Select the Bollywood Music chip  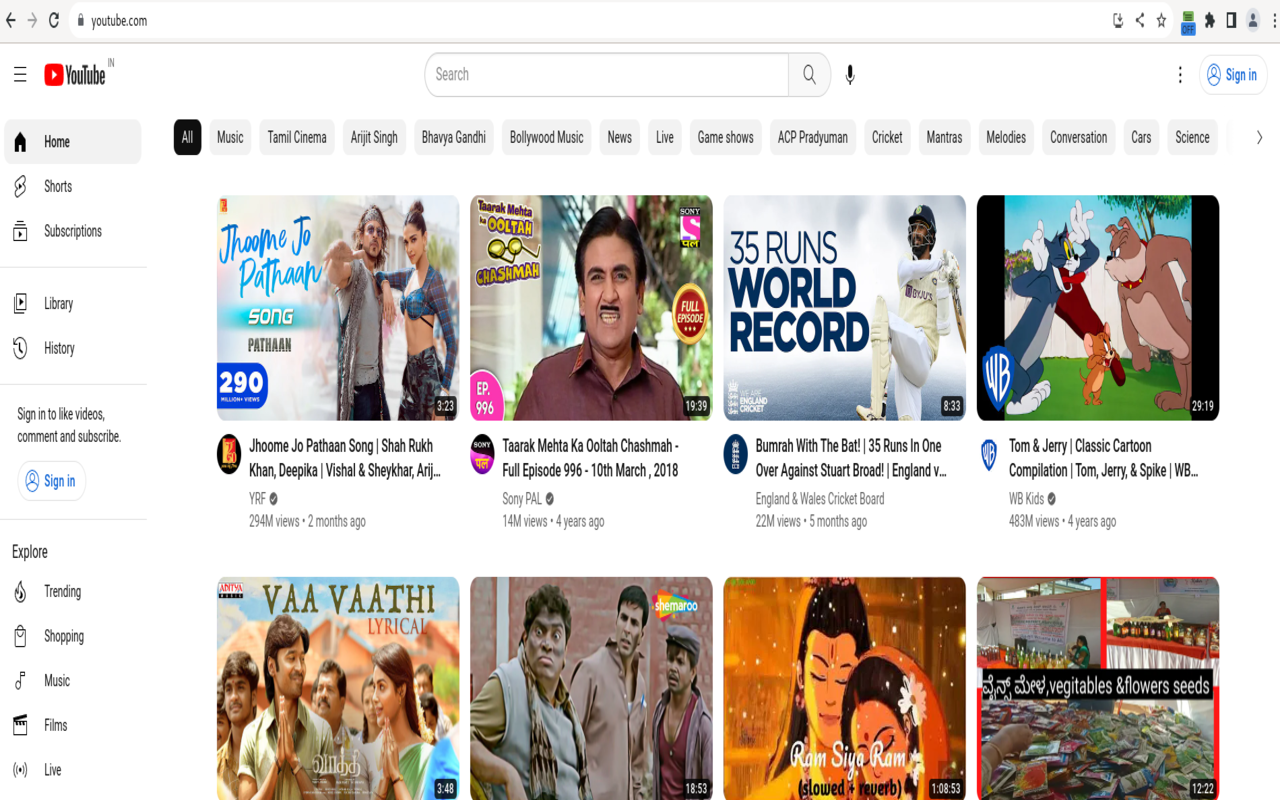click(x=546, y=138)
